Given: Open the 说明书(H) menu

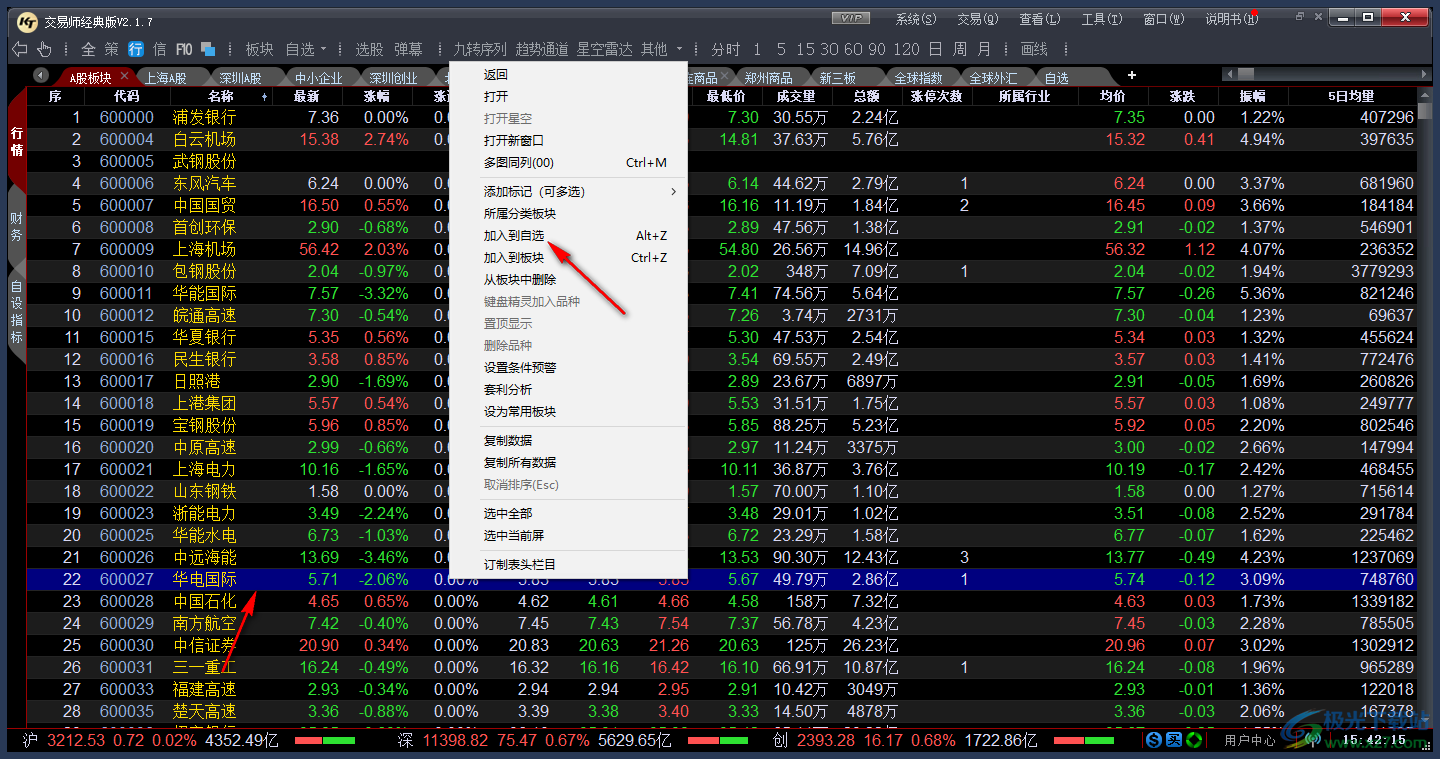Looking at the screenshot, I should click(1230, 19).
